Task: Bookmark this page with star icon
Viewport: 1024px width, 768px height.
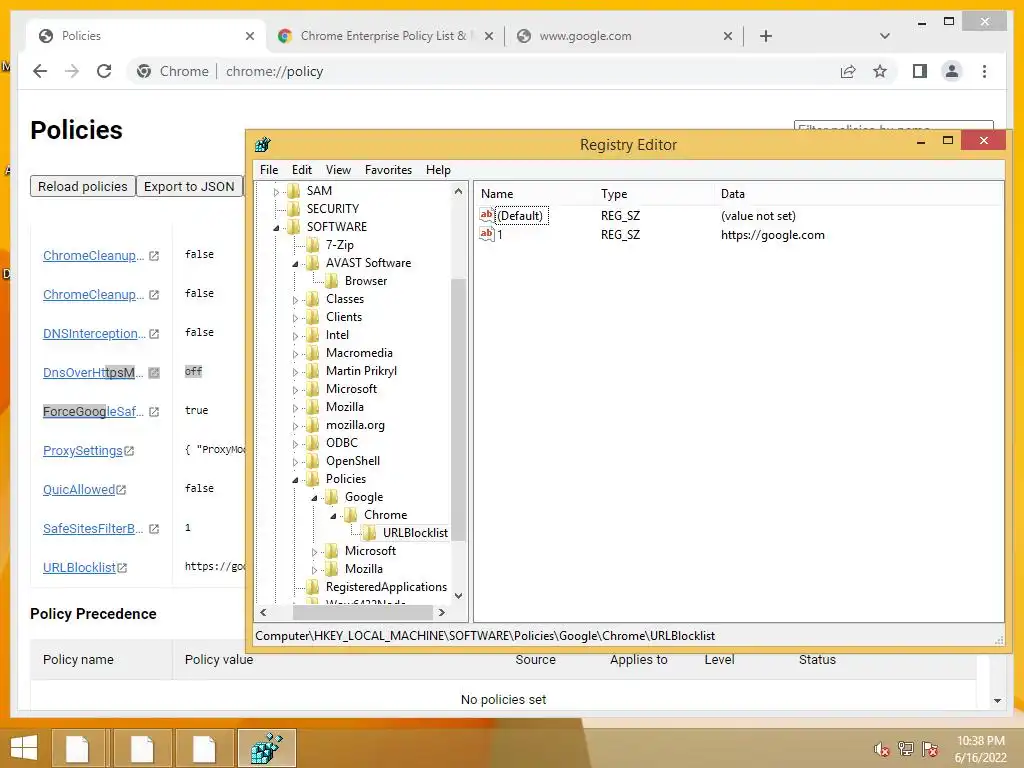Action: pyautogui.click(x=880, y=71)
